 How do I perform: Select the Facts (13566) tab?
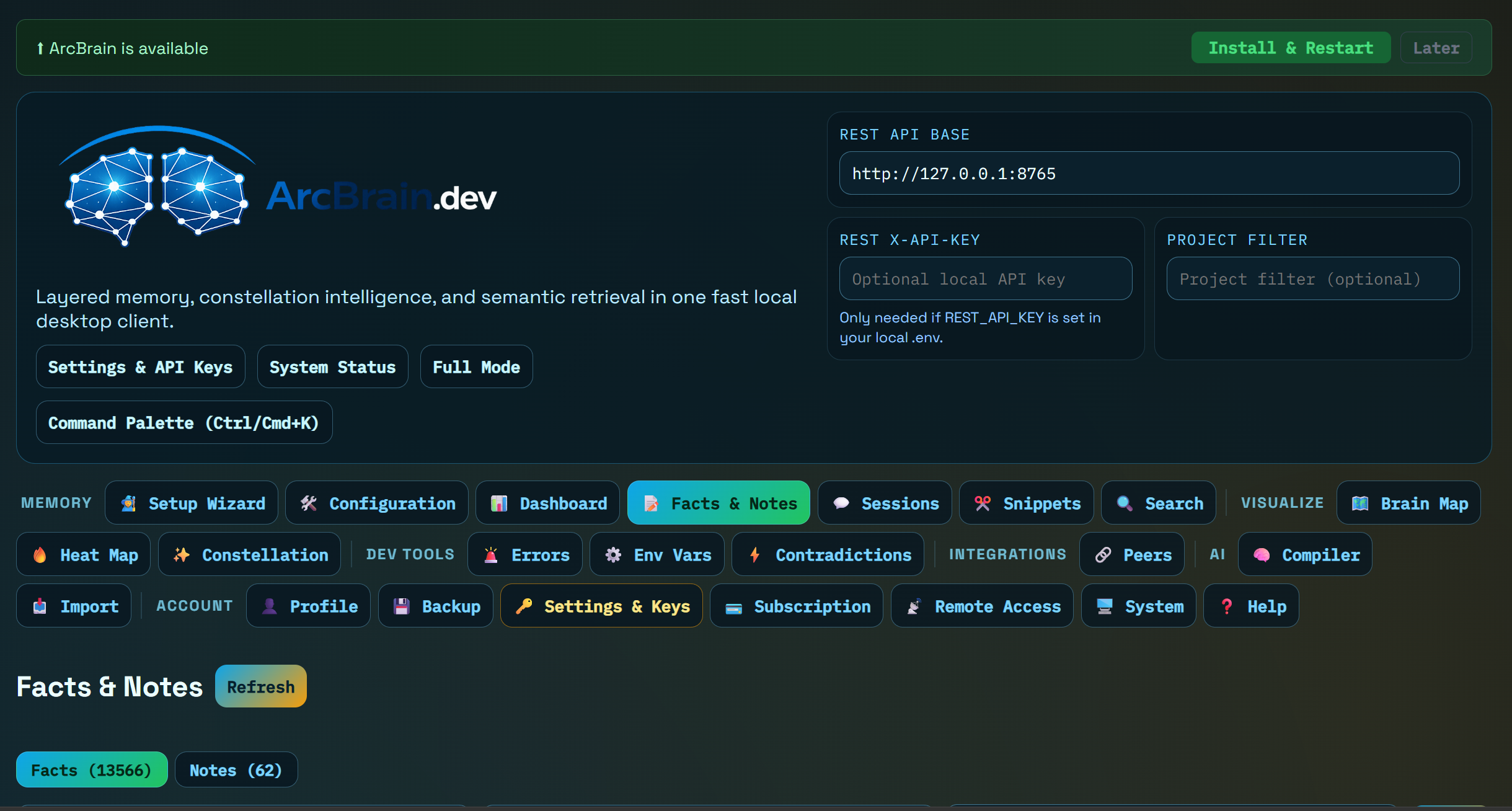92,770
